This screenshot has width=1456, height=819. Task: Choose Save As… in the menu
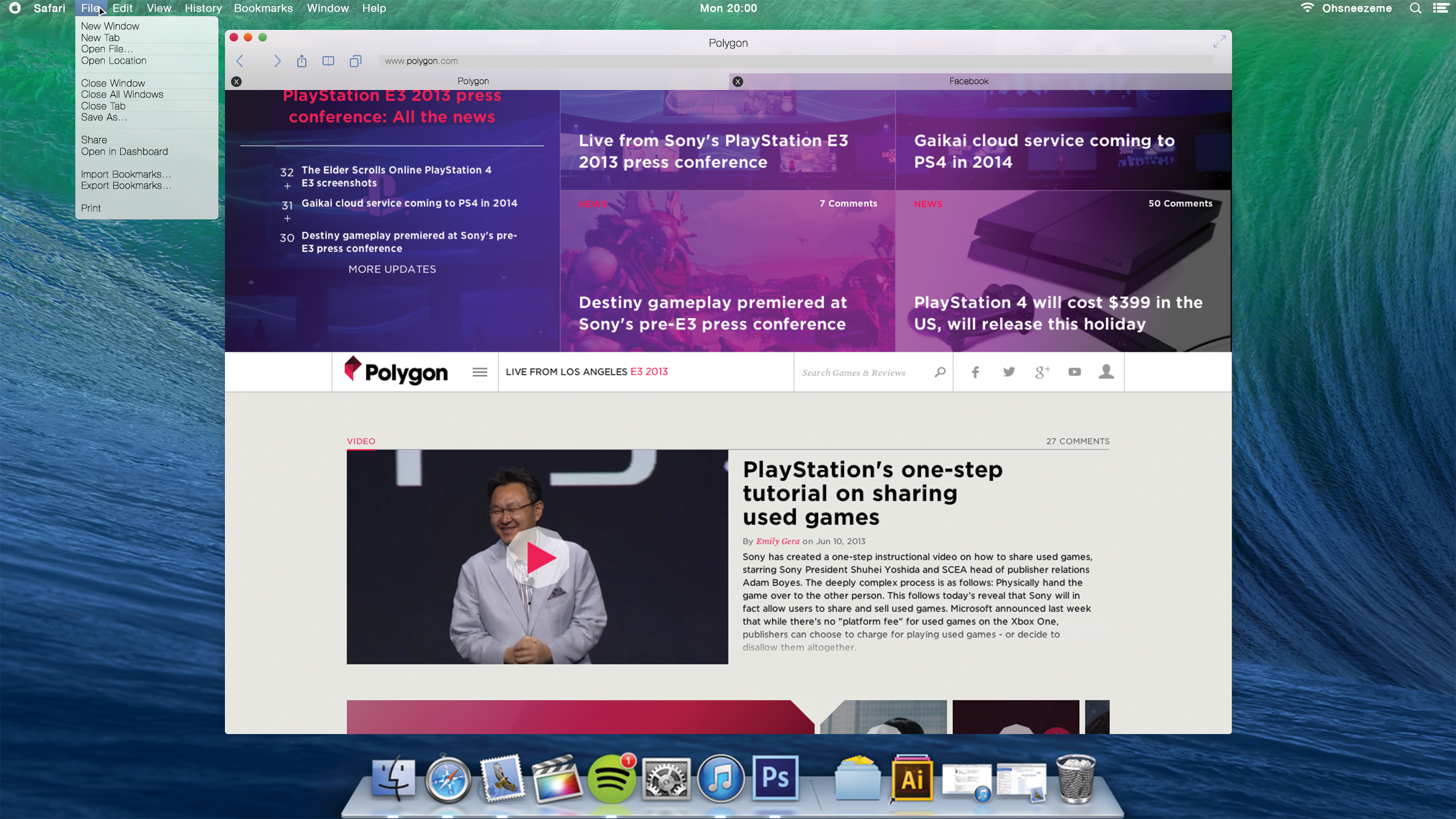[x=147, y=118]
